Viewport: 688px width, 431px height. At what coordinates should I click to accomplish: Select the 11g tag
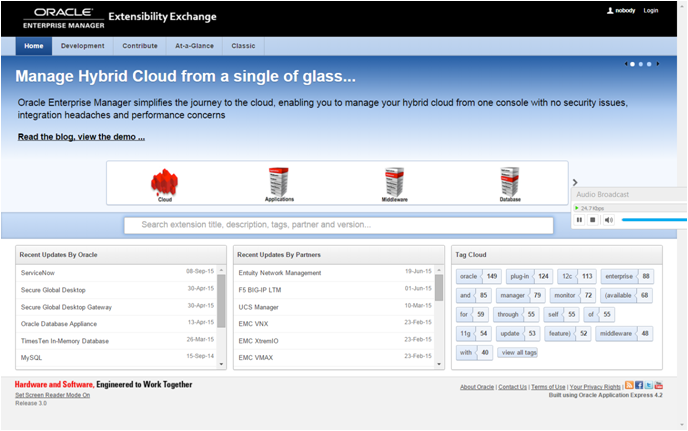[x=474, y=334]
